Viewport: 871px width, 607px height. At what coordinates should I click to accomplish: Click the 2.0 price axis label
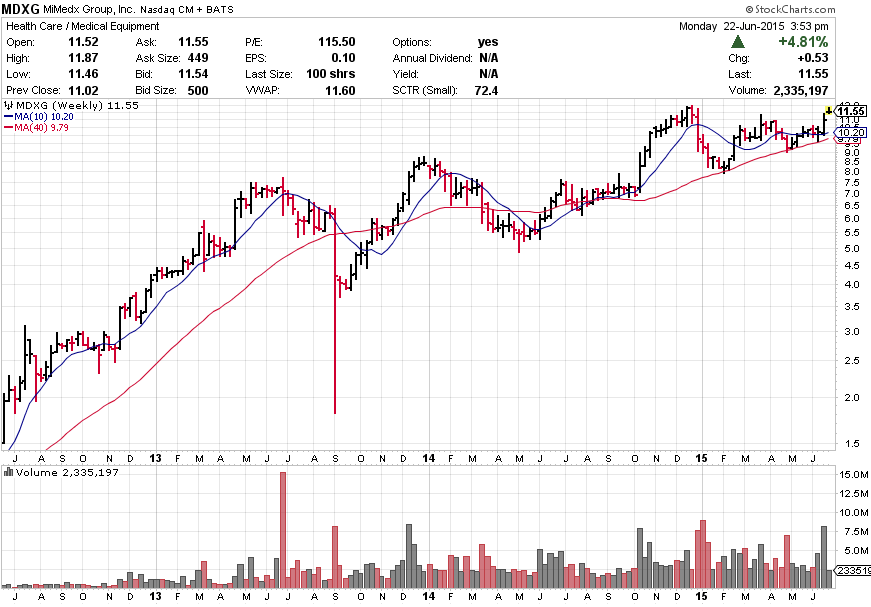(852, 398)
